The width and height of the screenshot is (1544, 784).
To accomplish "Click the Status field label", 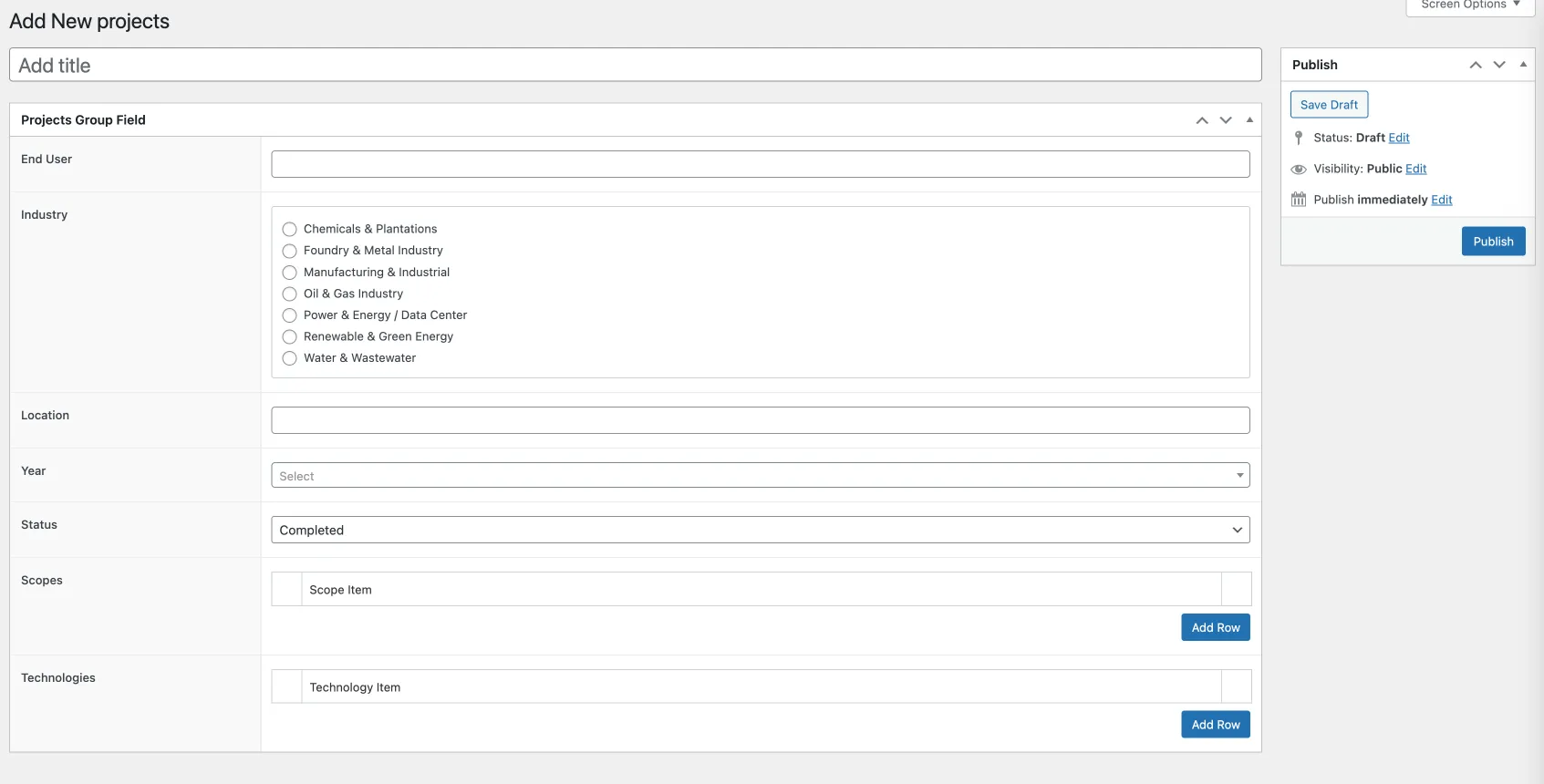I will click(x=39, y=525).
